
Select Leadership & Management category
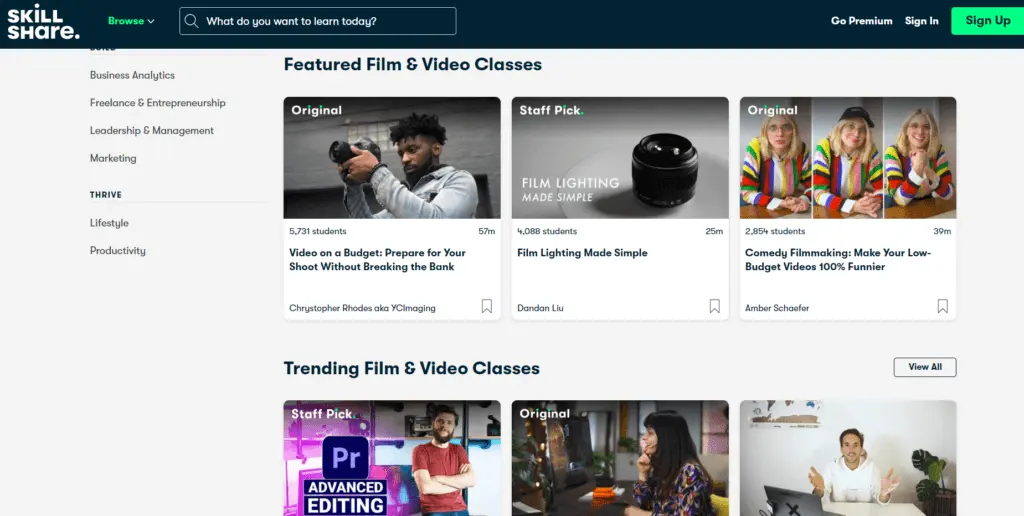click(x=152, y=131)
